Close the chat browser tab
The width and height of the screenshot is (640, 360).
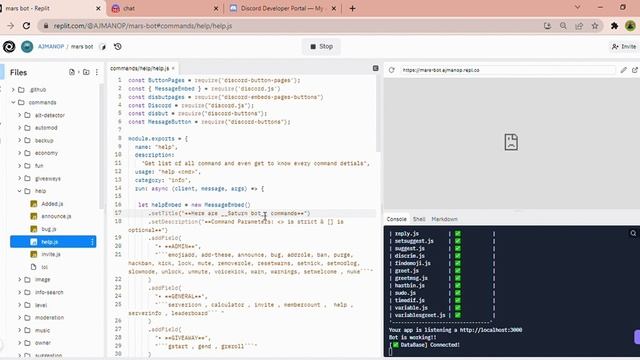(216, 8)
